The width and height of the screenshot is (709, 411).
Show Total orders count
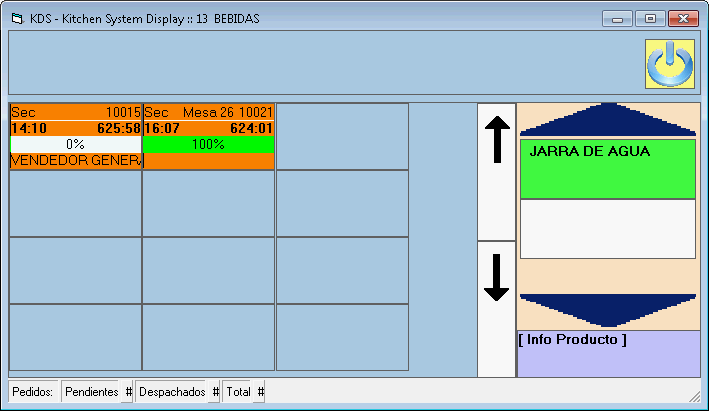245,392
